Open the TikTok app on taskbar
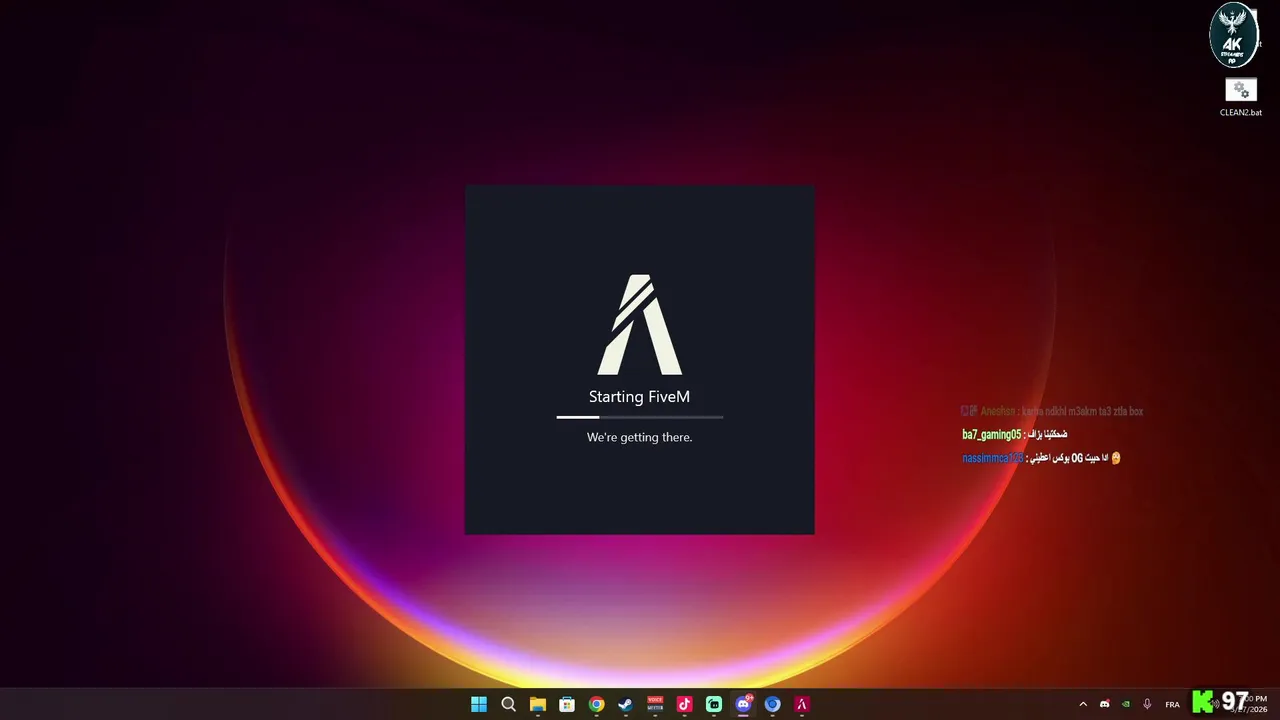1280x720 pixels. 684,704
